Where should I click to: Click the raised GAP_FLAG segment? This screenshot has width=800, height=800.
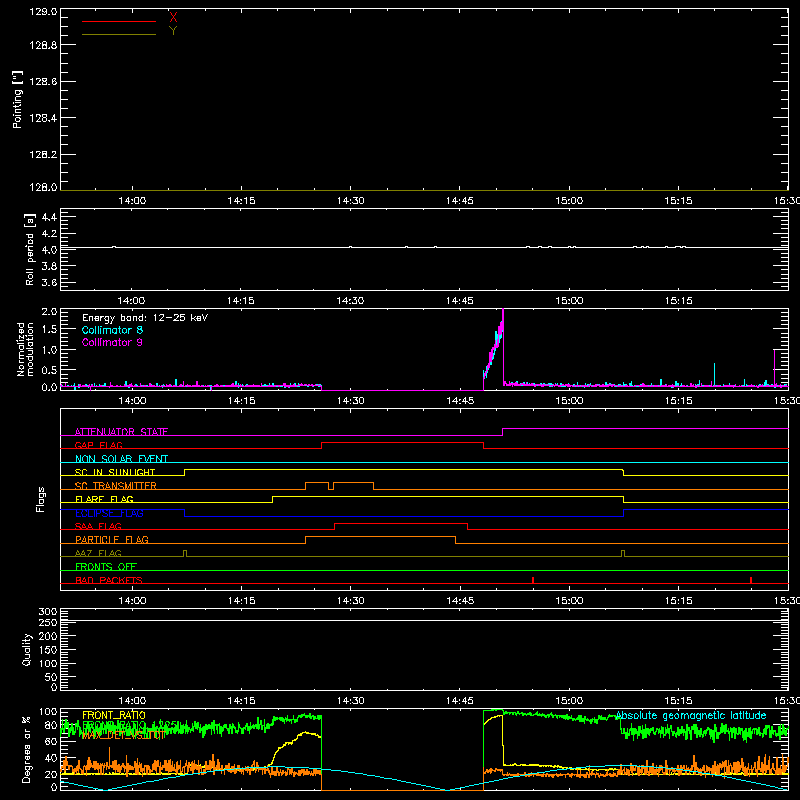point(403,443)
